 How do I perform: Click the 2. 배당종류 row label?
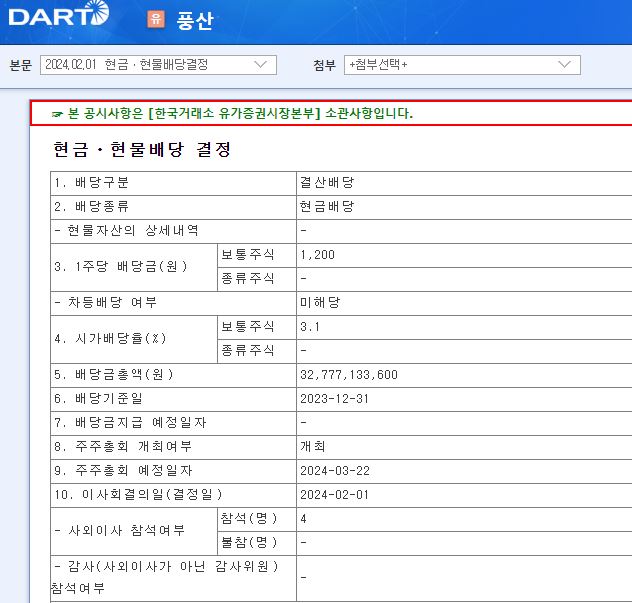point(91,207)
